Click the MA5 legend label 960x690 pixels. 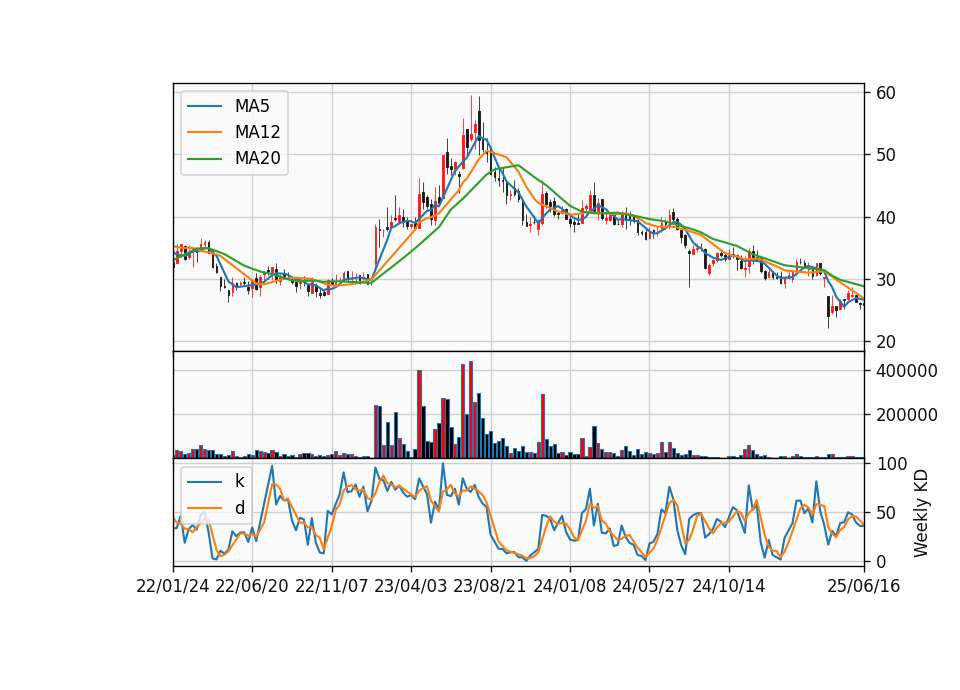coord(252,106)
